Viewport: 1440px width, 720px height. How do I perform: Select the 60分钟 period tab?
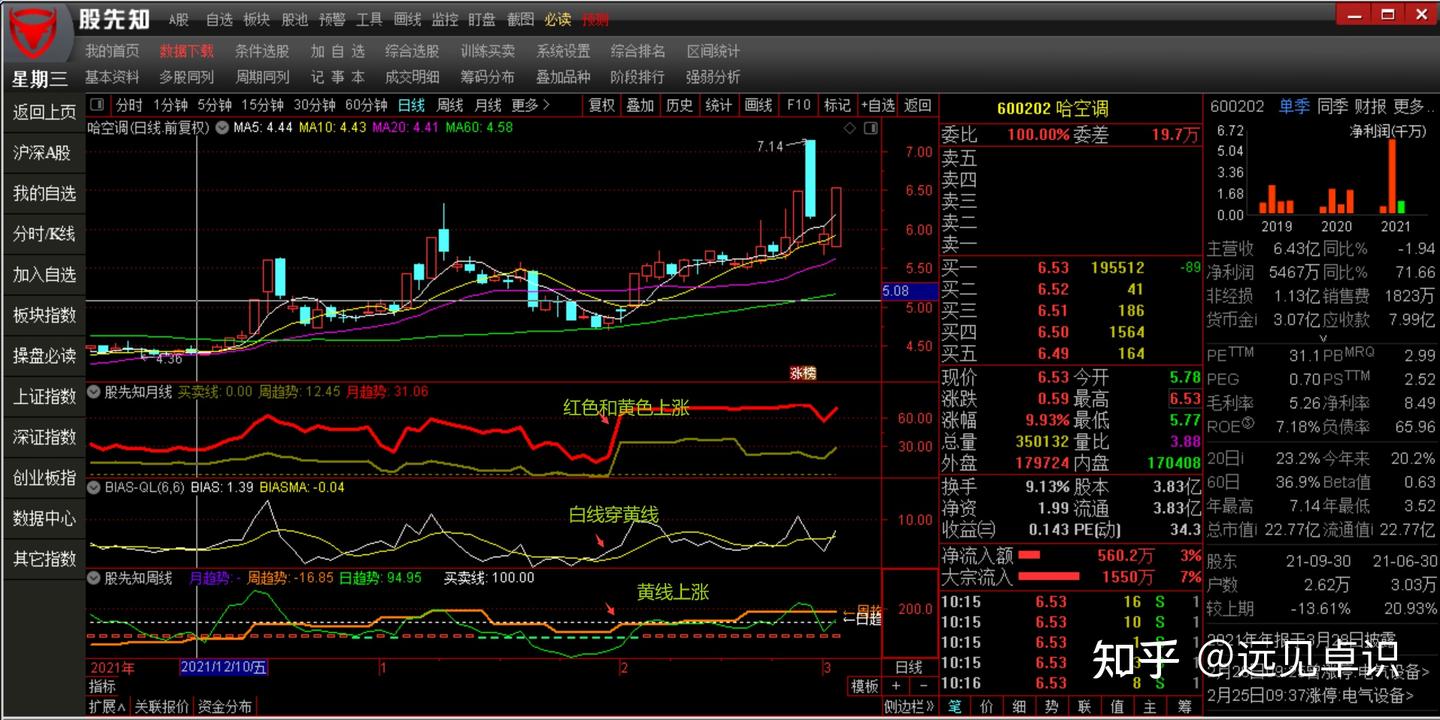366,105
